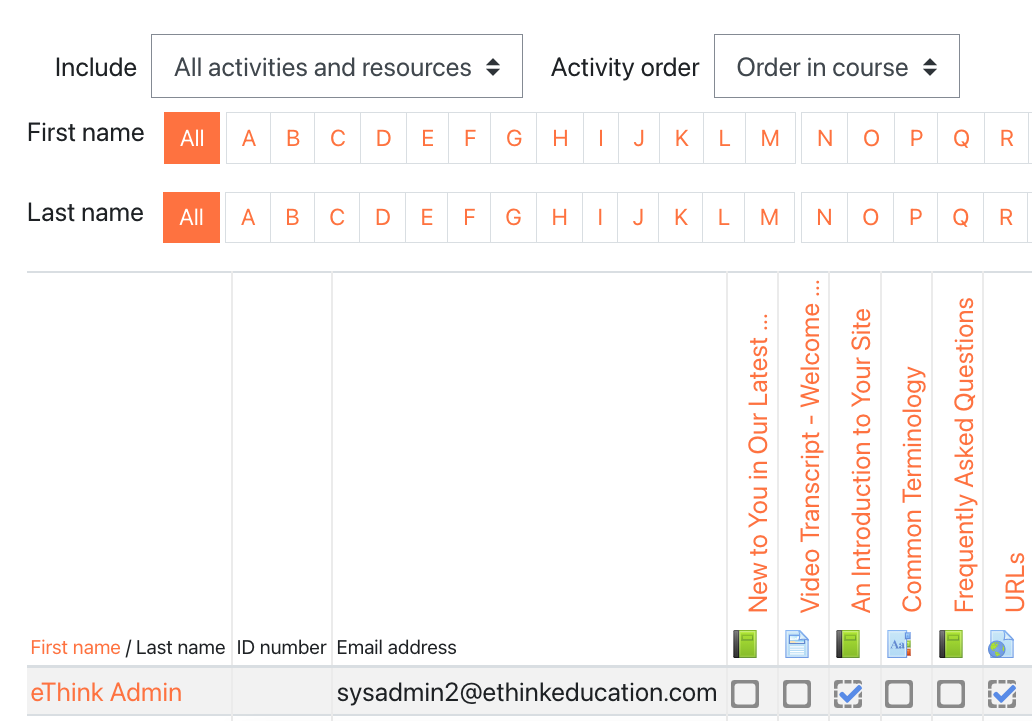Open eThink Admin user profile link
The width and height of the screenshot is (1032, 721).
(106, 692)
